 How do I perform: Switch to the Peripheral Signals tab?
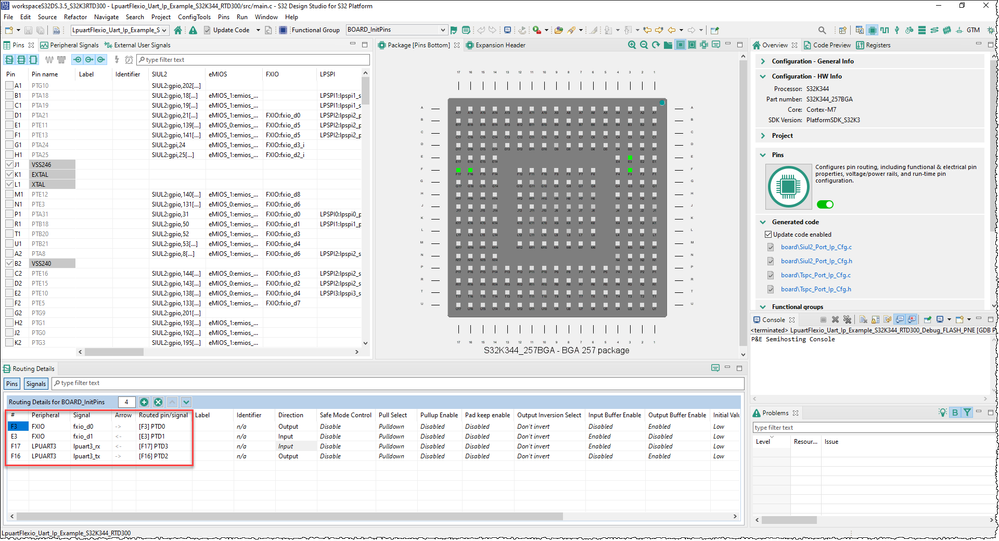coord(73,45)
